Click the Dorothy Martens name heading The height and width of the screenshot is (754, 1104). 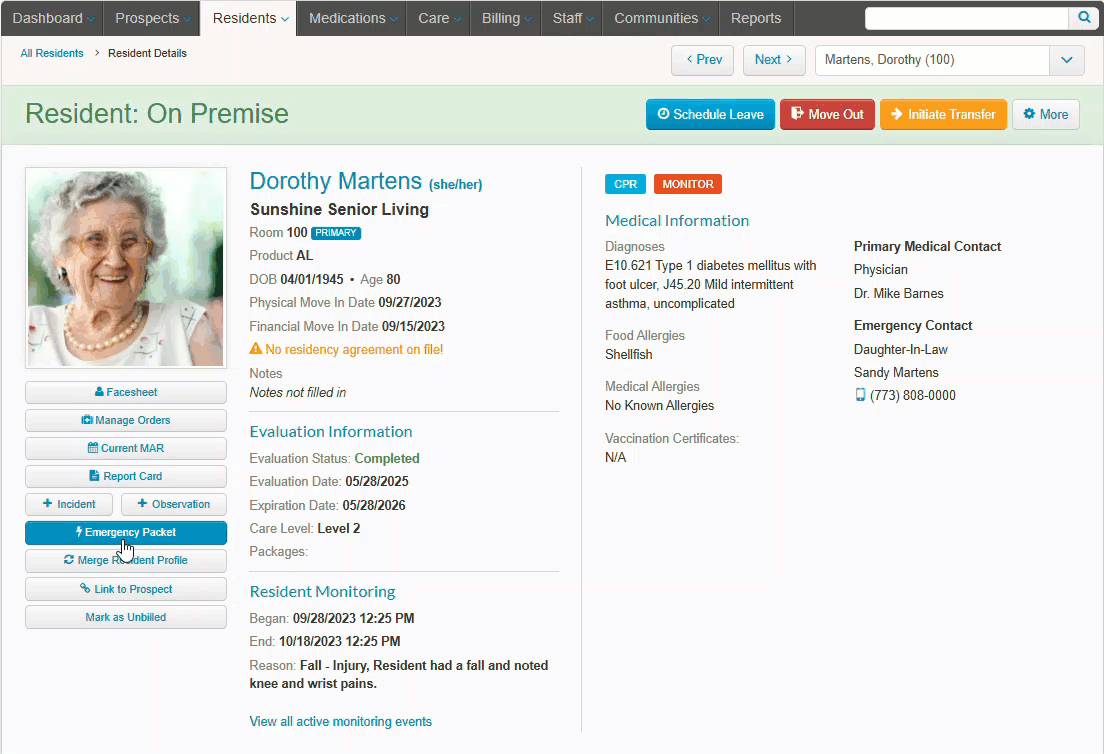pos(335,181)
